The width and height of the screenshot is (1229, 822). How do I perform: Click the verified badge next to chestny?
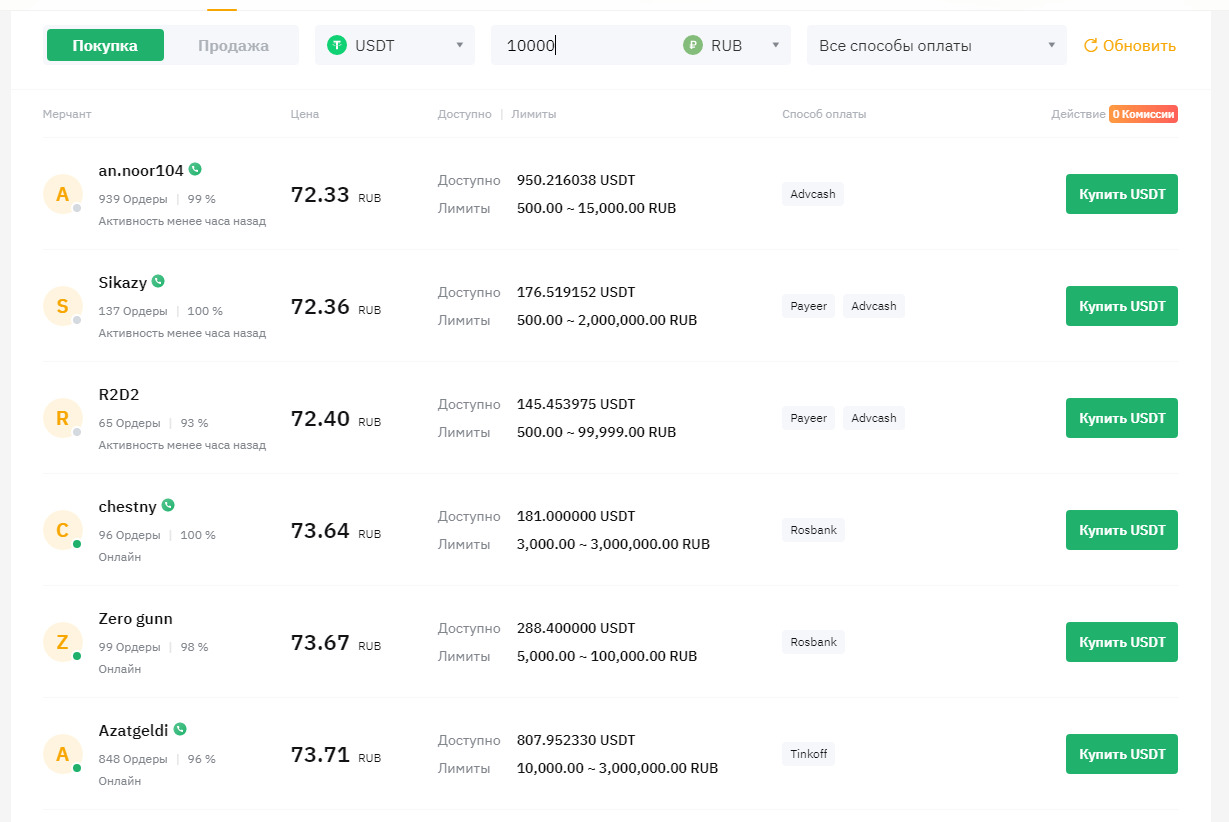(168, 506)
